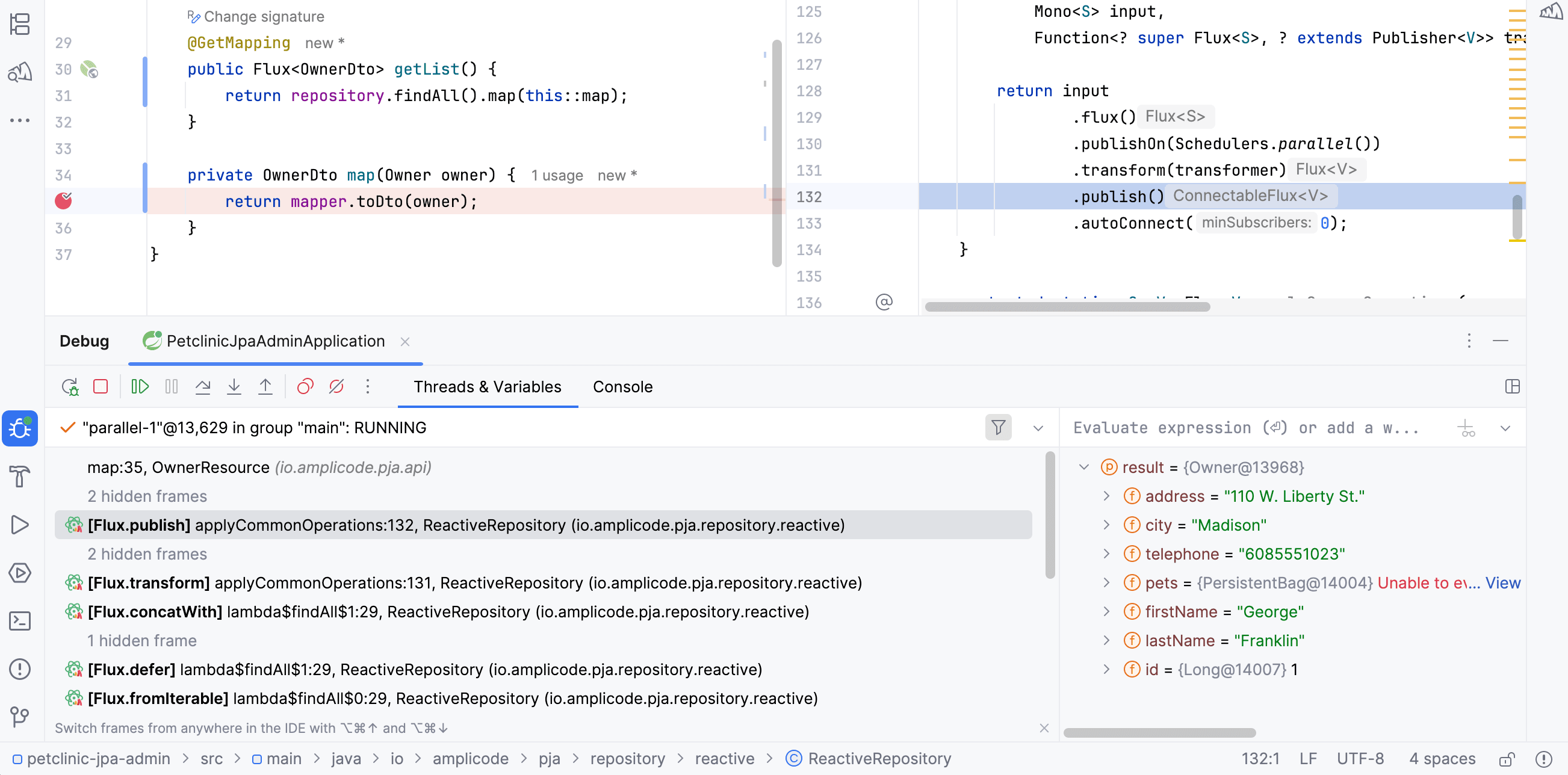Expand the city field
This screenshot has width=1568, height=775.
1106,525
